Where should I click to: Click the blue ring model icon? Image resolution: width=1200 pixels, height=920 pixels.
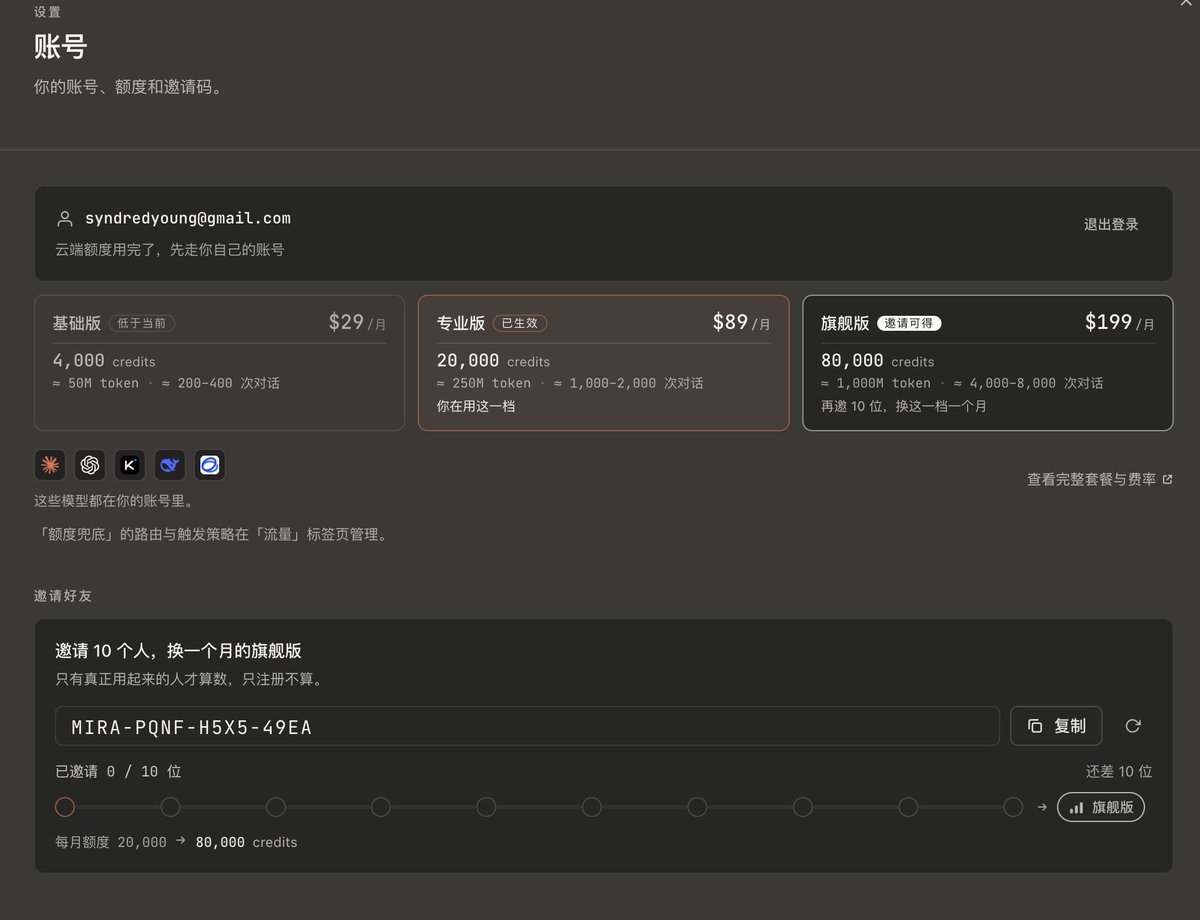click(x=210, y=465)
